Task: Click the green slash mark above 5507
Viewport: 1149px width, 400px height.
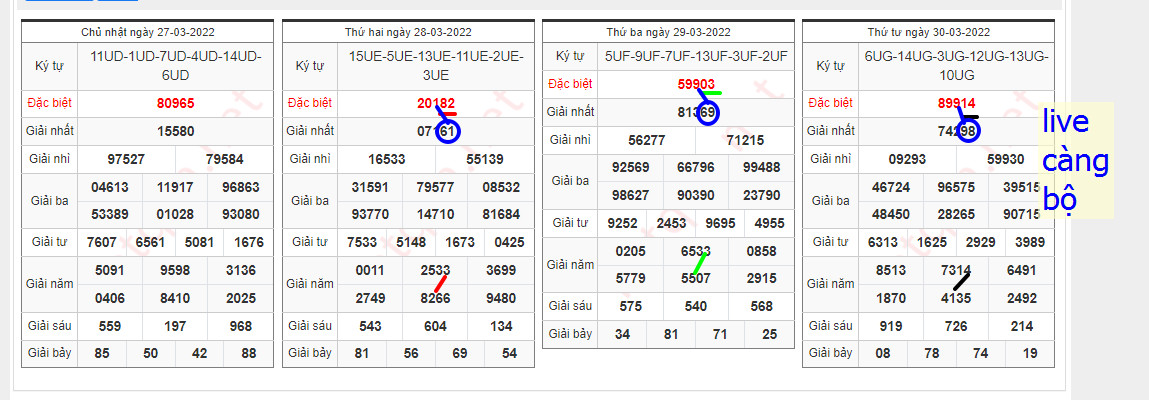Action: (x=701, y=264)
